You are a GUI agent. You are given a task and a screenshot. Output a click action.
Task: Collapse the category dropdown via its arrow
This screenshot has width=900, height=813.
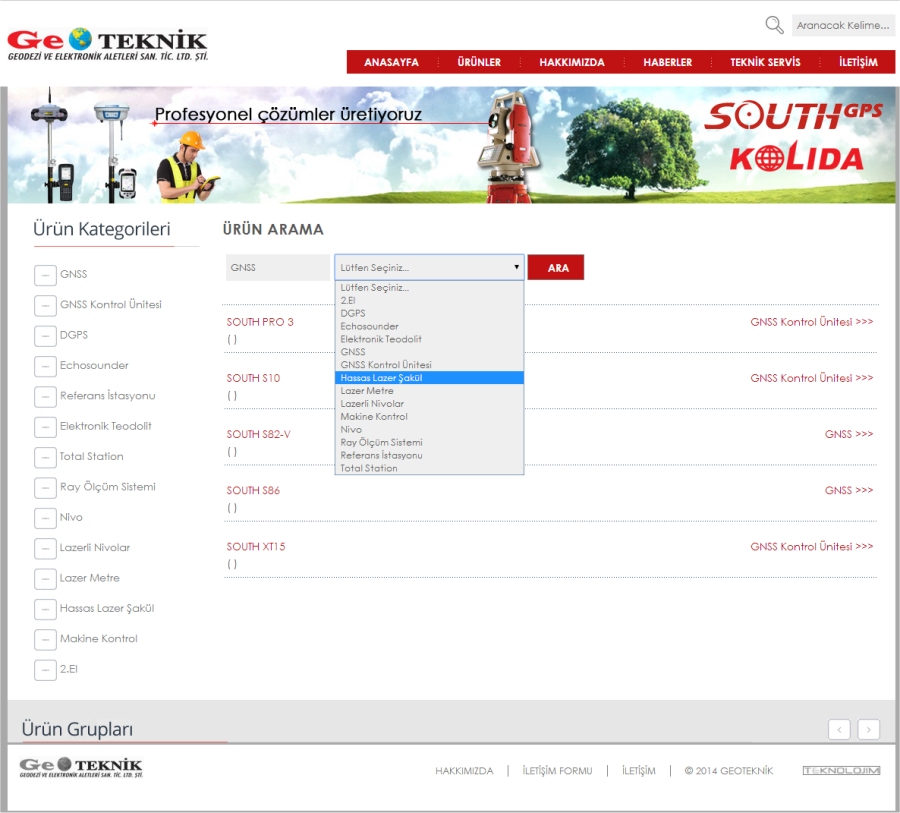[517, 267]
